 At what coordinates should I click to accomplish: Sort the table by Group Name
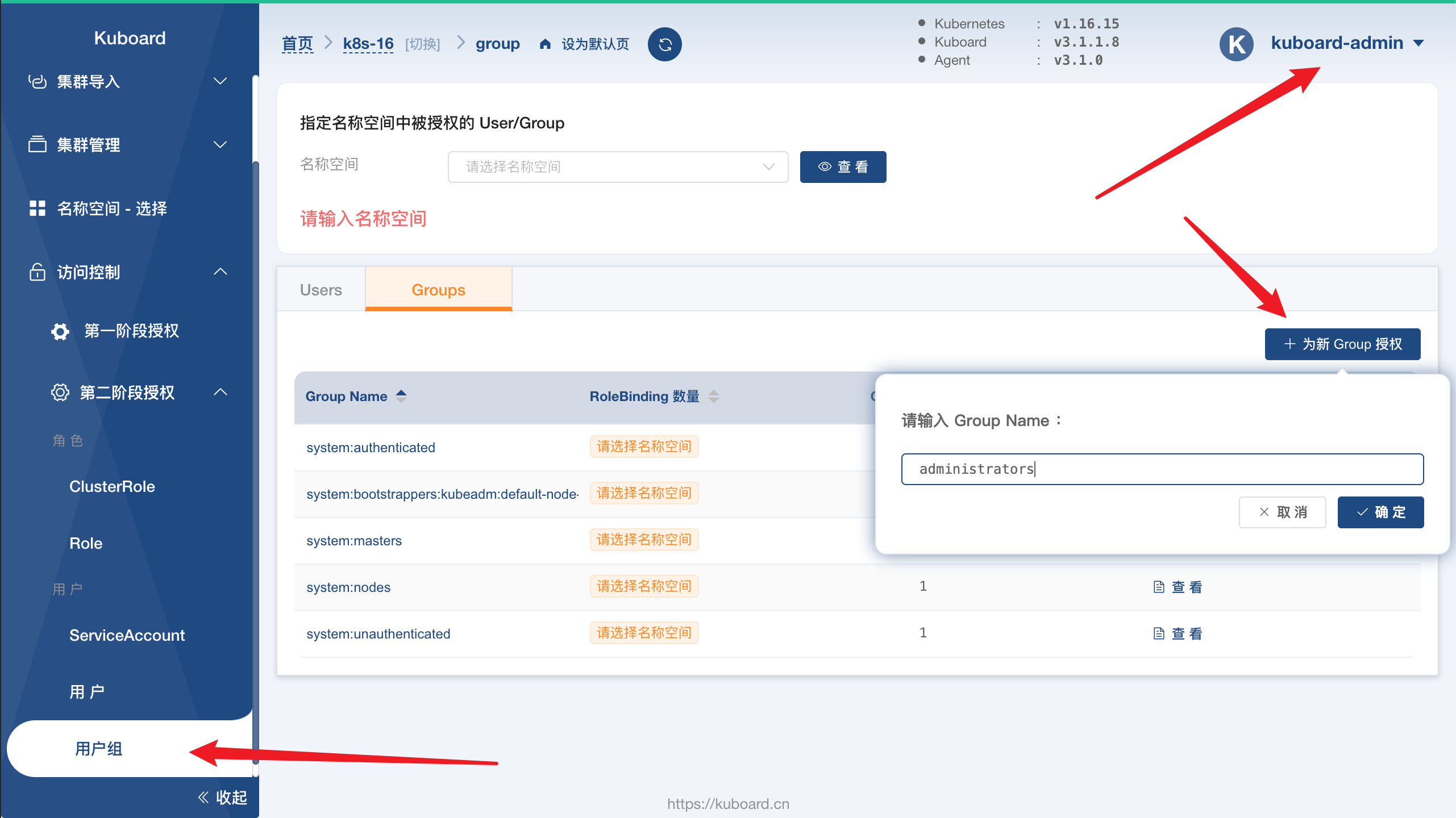tap(401, 397)
